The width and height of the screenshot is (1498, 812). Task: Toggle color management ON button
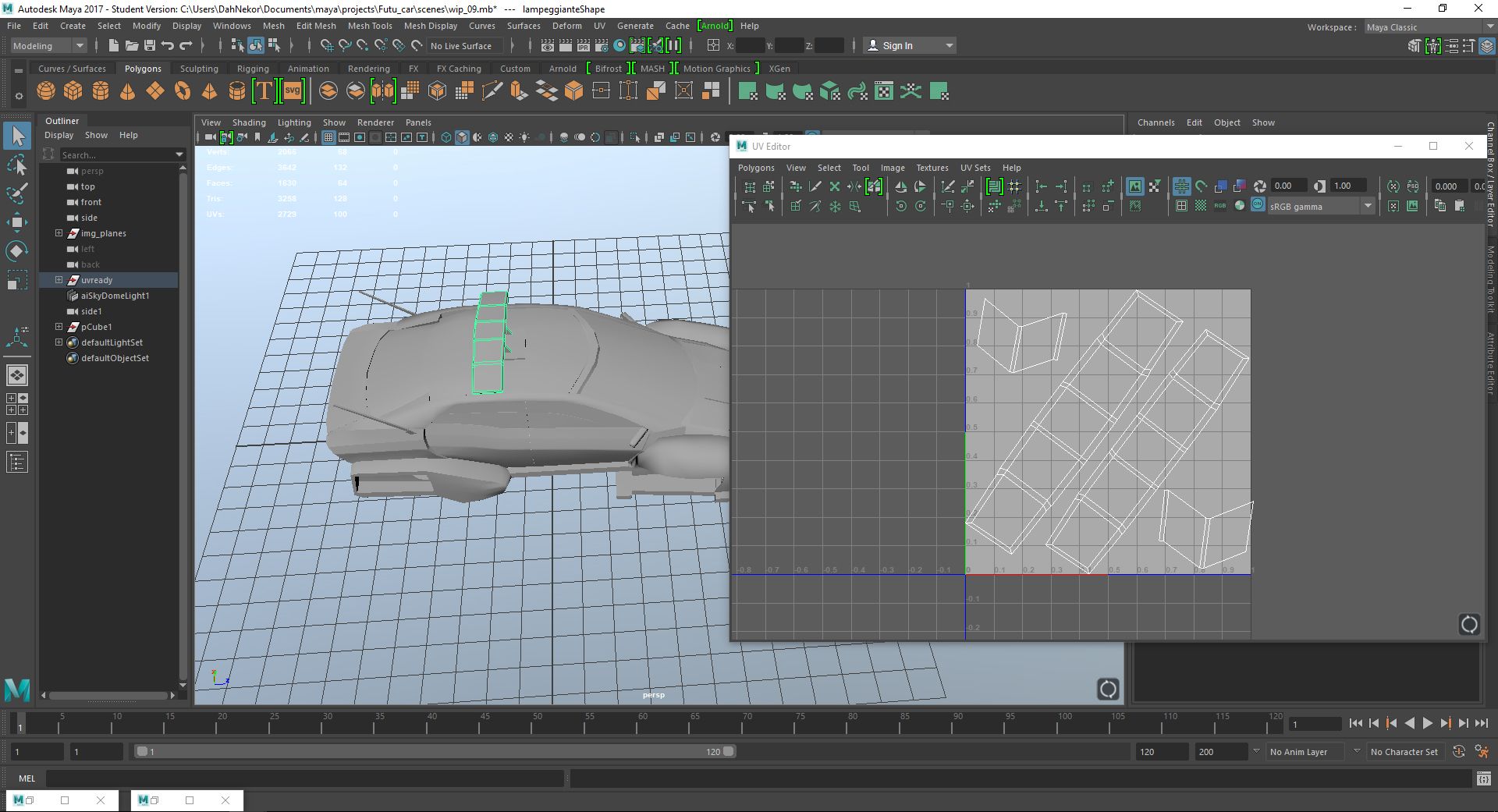pos(1258,205)
